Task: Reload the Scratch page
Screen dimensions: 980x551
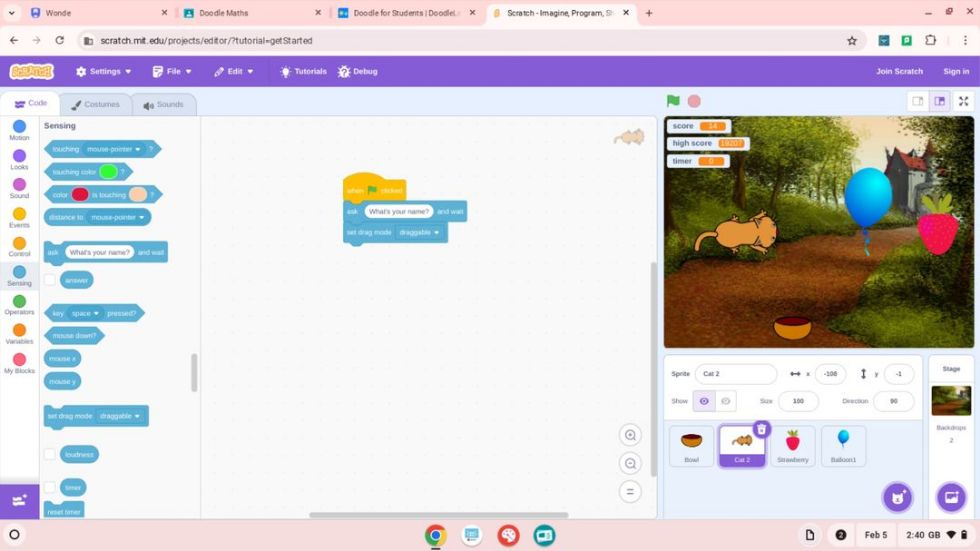Action: [59, 40]
